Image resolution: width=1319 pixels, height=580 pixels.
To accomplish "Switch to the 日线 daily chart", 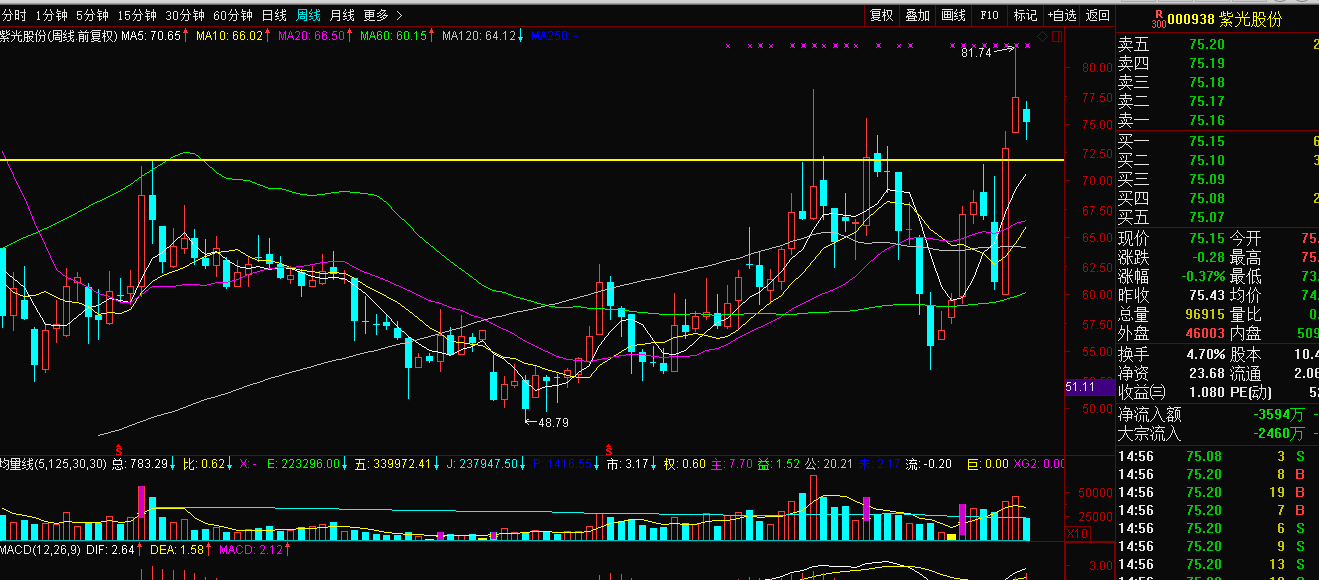I will pyautogui.click(x=274, y=15).
